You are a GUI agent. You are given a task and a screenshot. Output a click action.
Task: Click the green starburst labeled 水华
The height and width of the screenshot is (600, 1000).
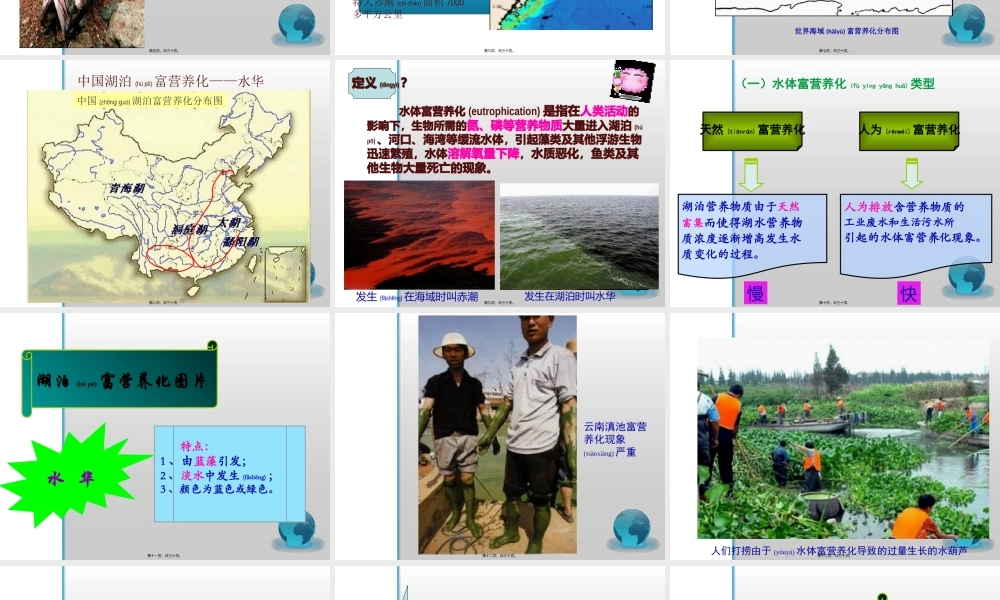coord(70,476)
